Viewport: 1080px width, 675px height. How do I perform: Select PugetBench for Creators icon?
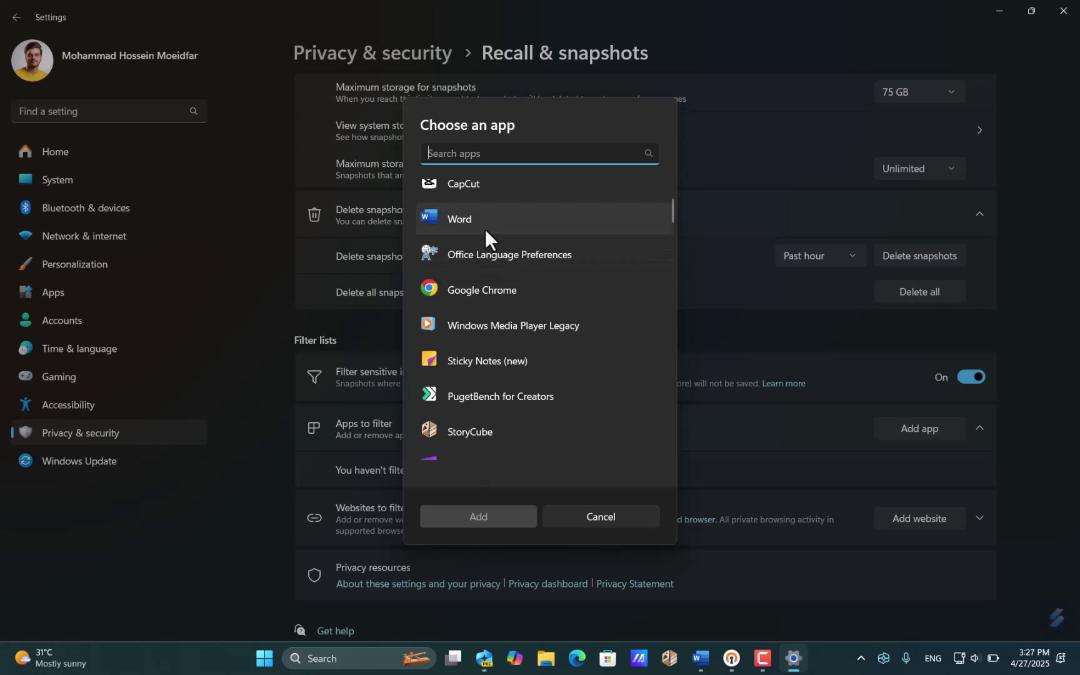[x=429, y=395]
